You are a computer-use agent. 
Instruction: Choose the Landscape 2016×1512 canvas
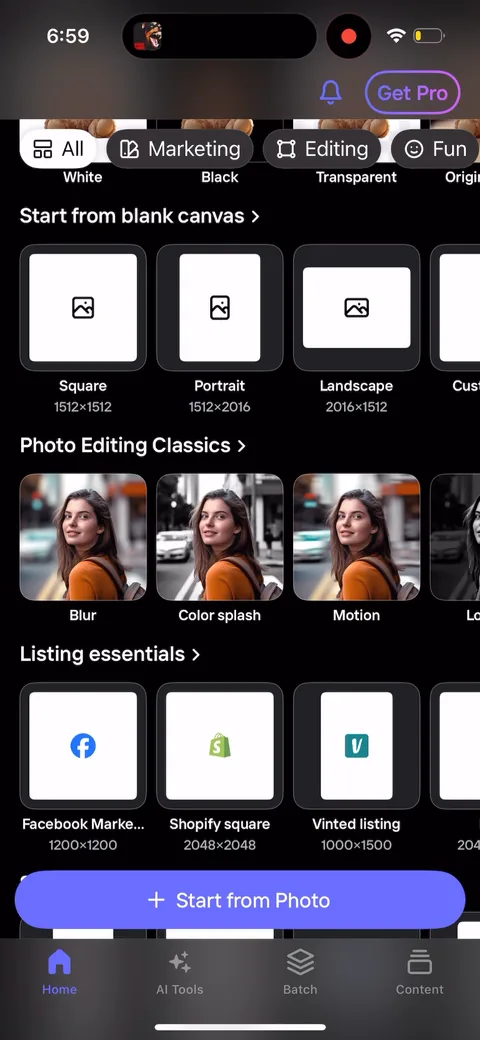click(357, 308)
